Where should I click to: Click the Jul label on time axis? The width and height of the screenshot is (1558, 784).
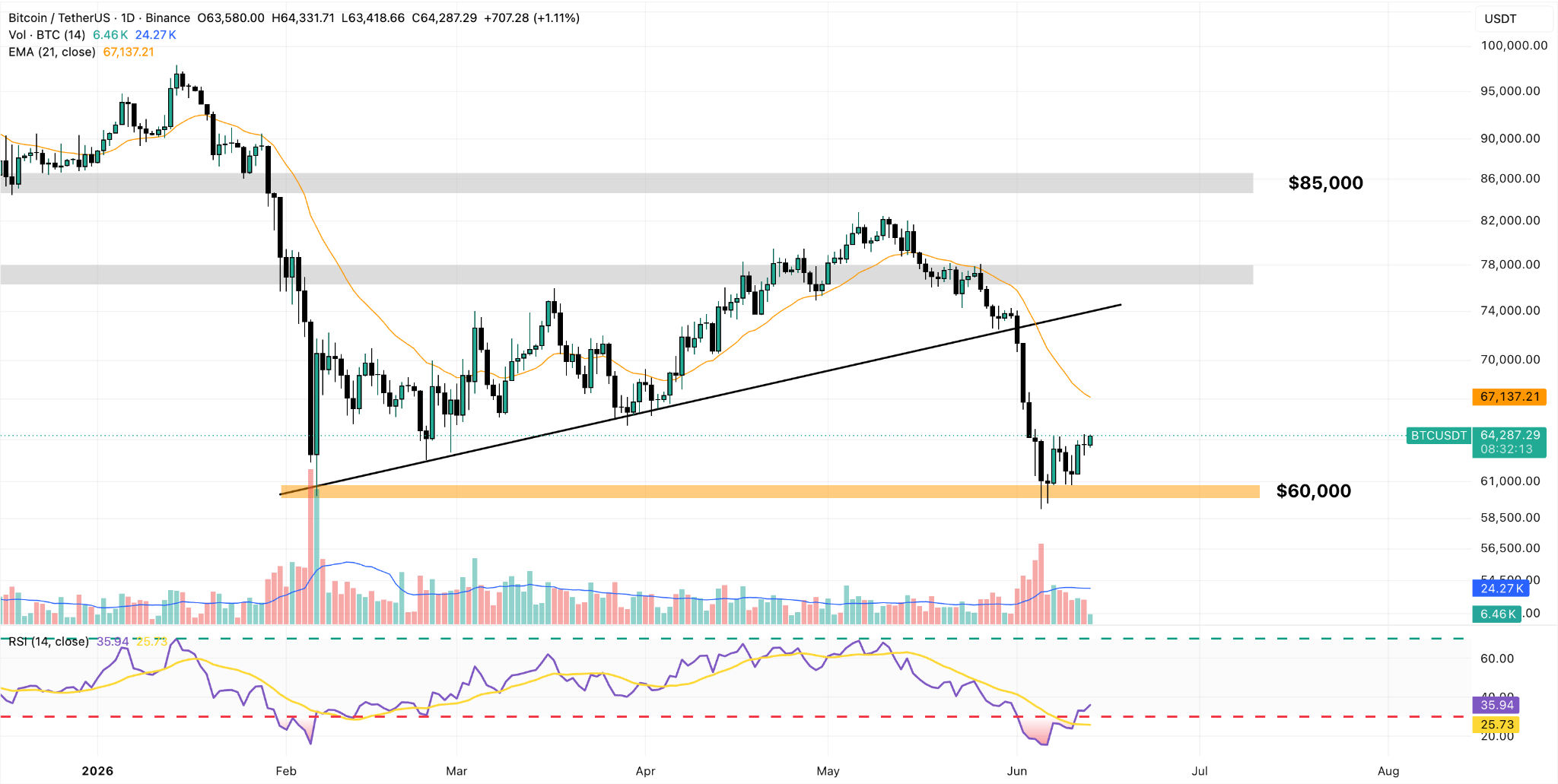tap(1200, 771)
